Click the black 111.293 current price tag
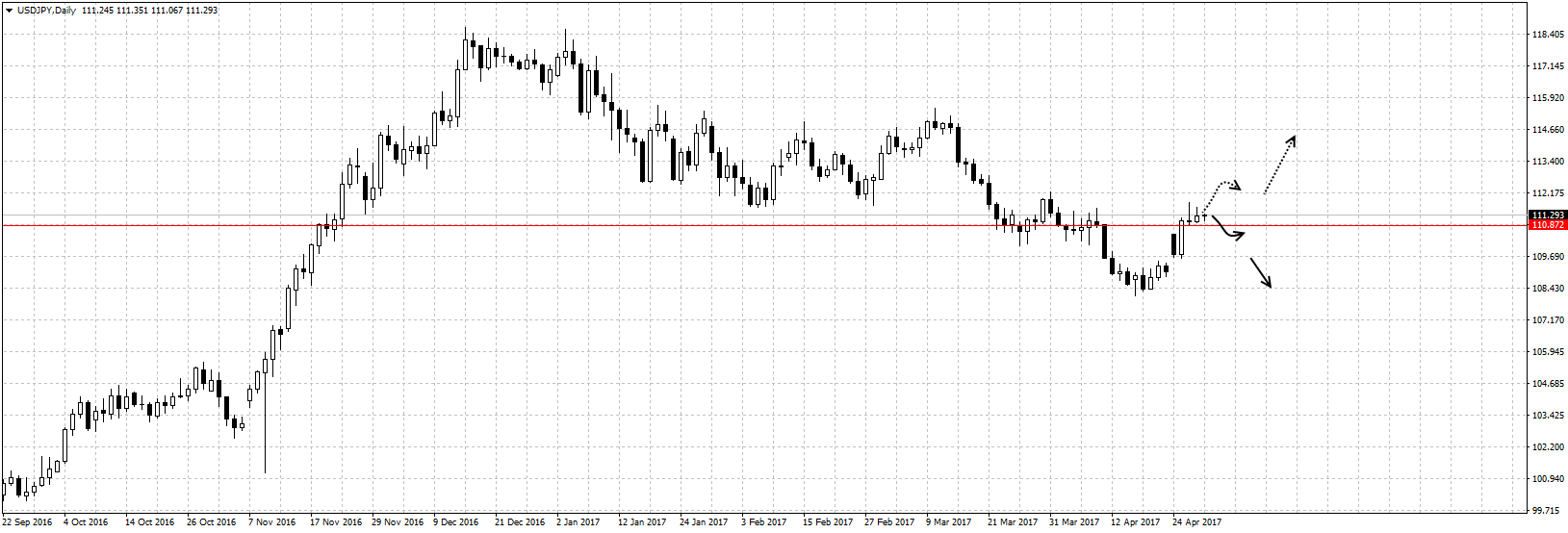 [x=1547, y=216]
